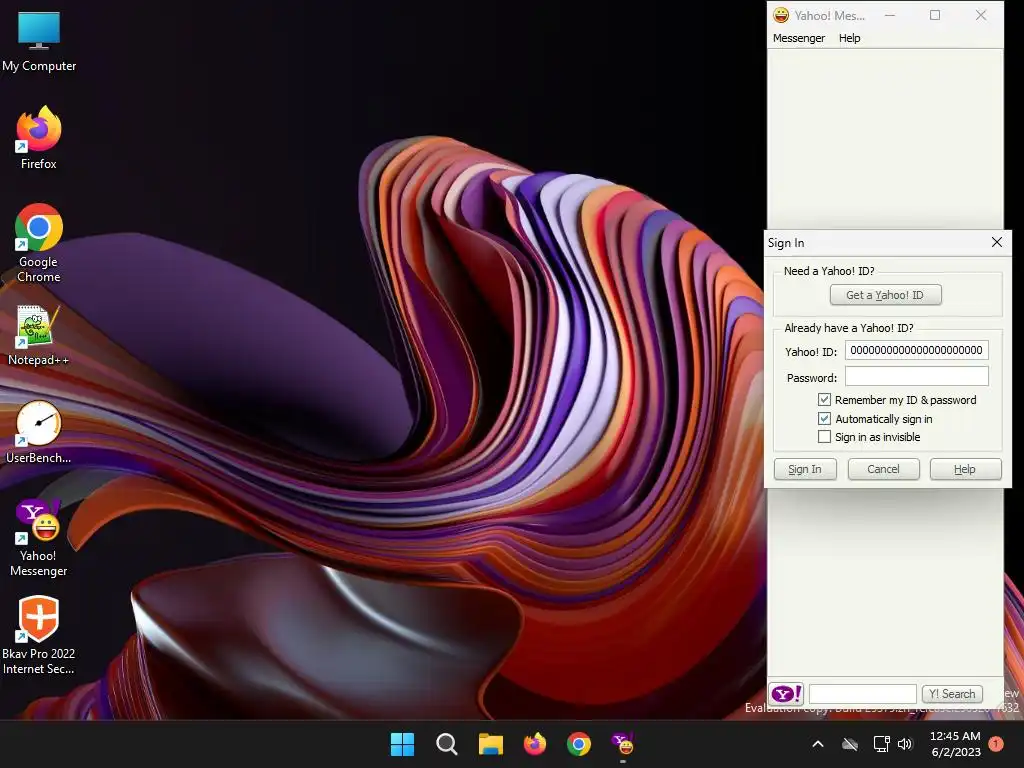Open Chrome from the taskbar

(579, 744)
